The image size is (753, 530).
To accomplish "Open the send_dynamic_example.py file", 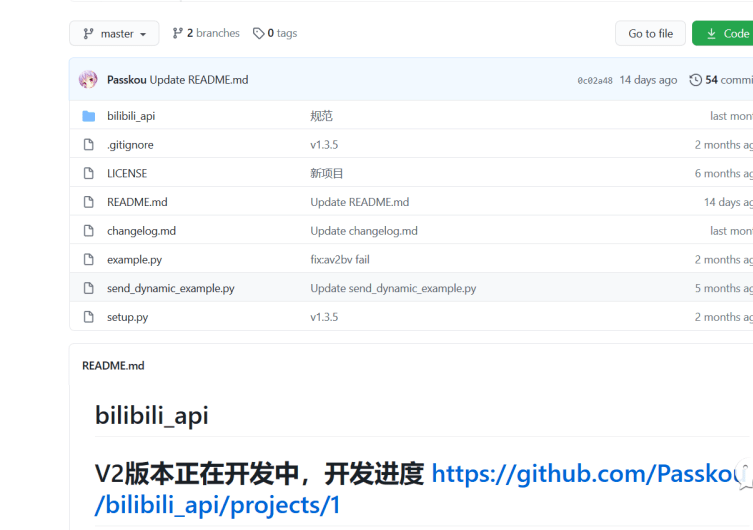I will click(170, 289).
